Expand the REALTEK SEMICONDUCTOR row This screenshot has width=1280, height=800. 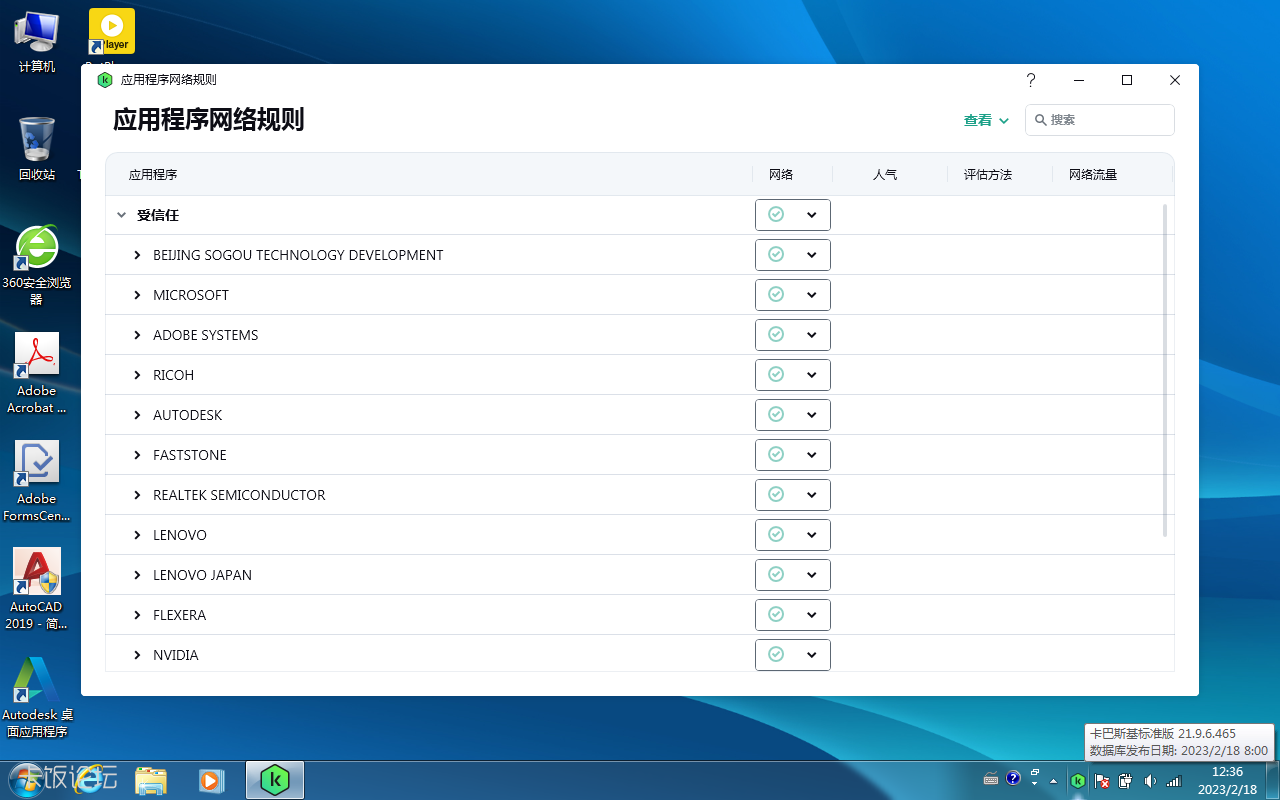(138, 495)
